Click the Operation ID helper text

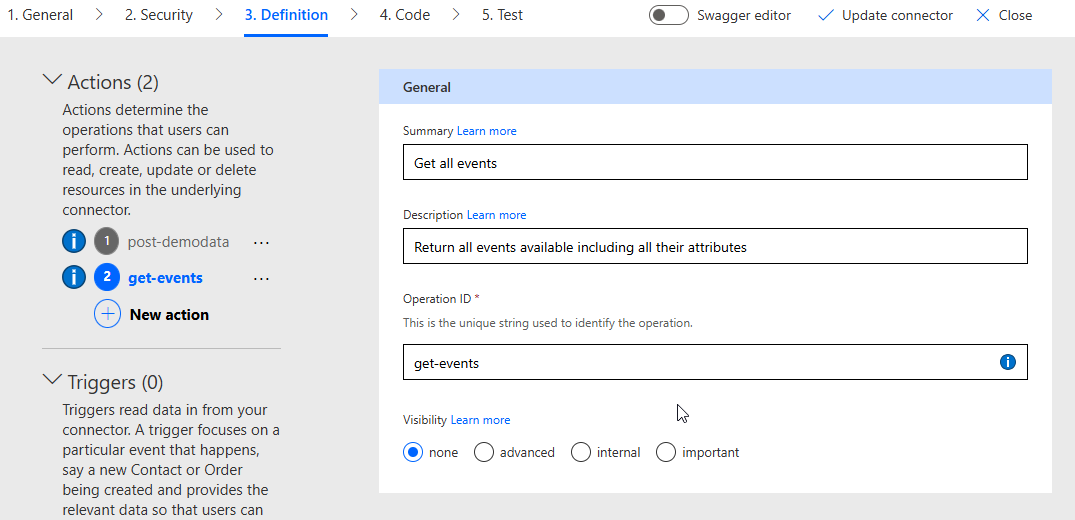click(x=548, y=322)
